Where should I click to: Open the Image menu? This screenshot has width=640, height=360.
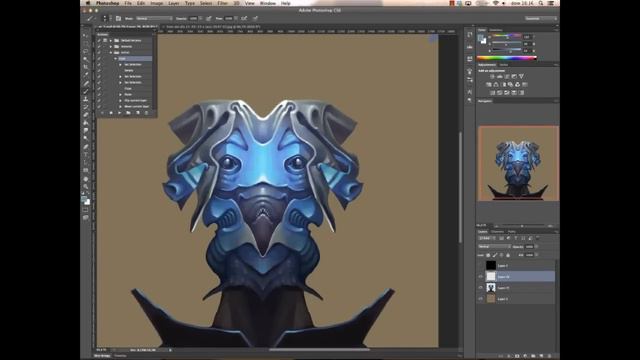coord(157,3)
